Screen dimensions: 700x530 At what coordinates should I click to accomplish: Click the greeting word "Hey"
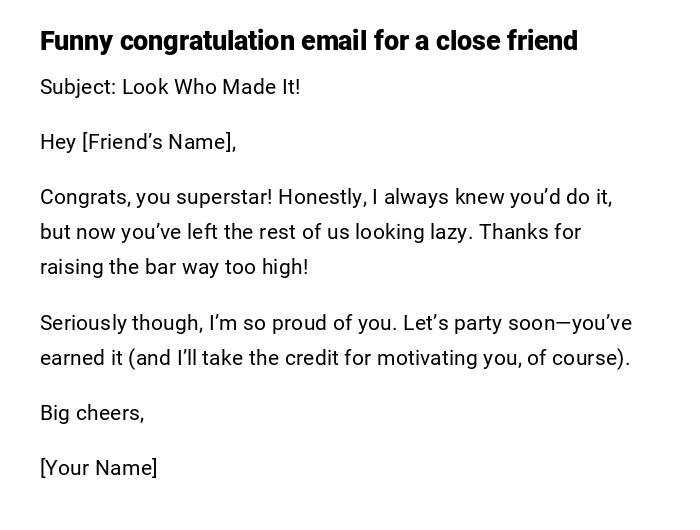click(x=58, y=142)
